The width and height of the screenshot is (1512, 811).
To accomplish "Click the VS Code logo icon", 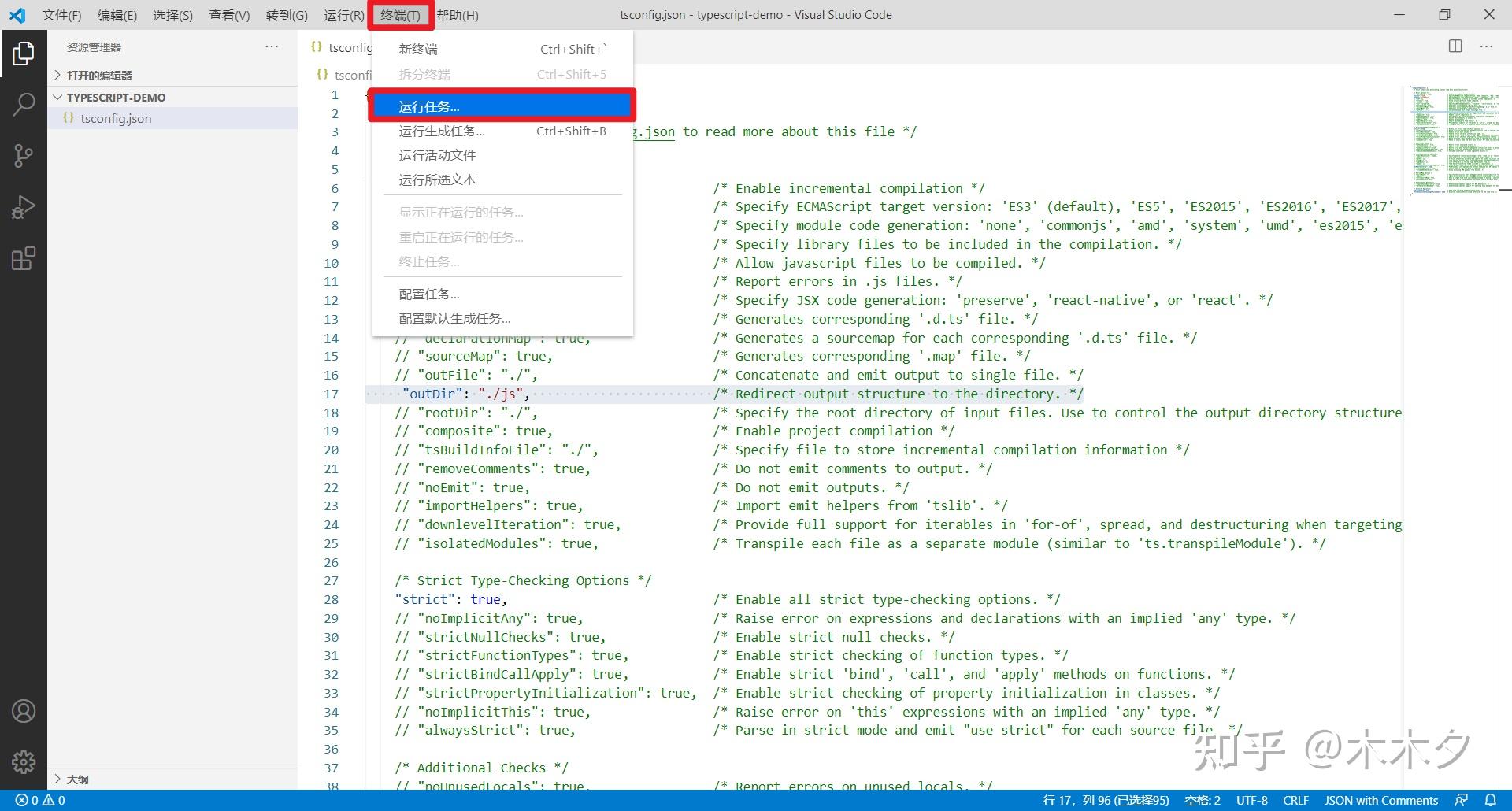I will coord(17,15).
